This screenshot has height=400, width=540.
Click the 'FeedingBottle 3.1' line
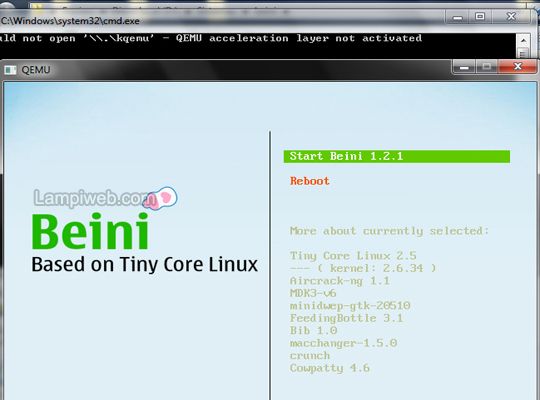tap(346, 318)
